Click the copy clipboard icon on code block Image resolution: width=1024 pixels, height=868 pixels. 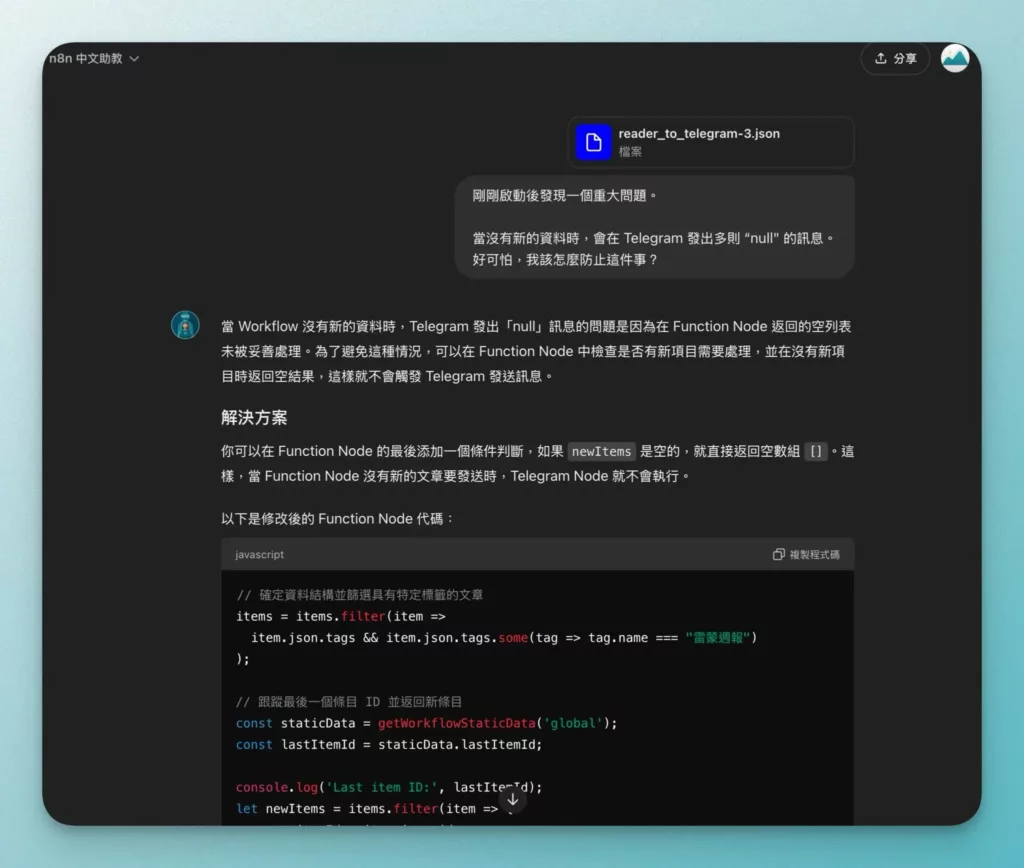778,555
